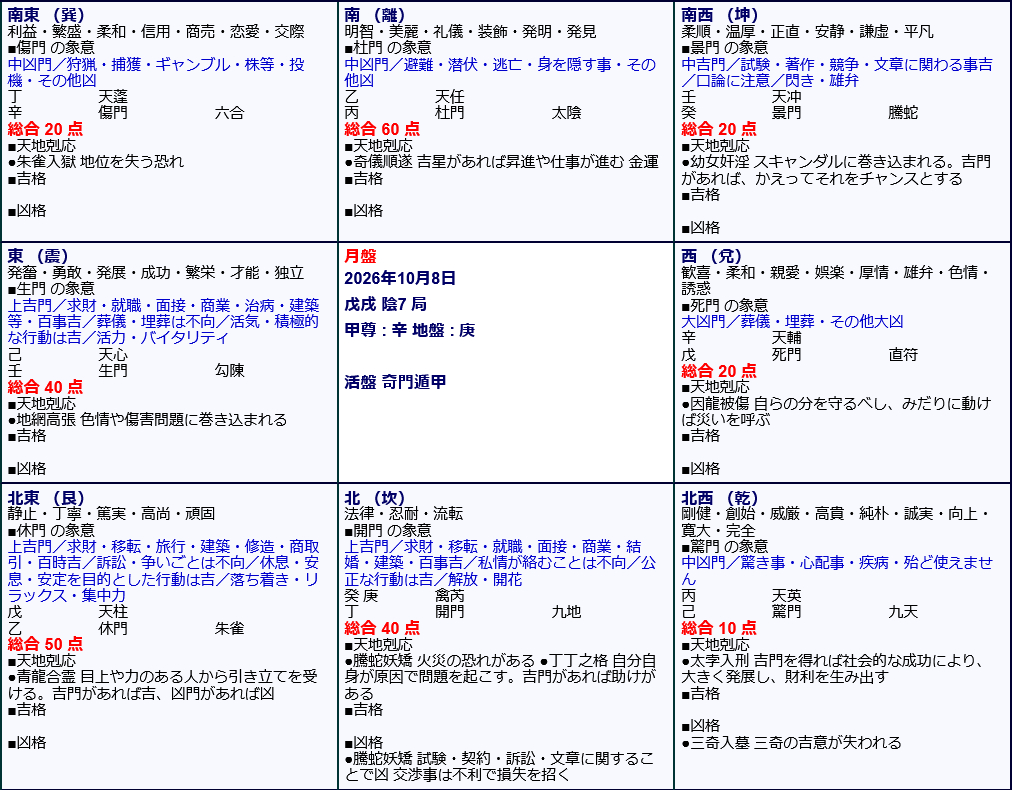Image resolution: width=1012 pixels, height=790 pixels.
Task: Click the 休門 の象意 label
Action: pos(51,531)
